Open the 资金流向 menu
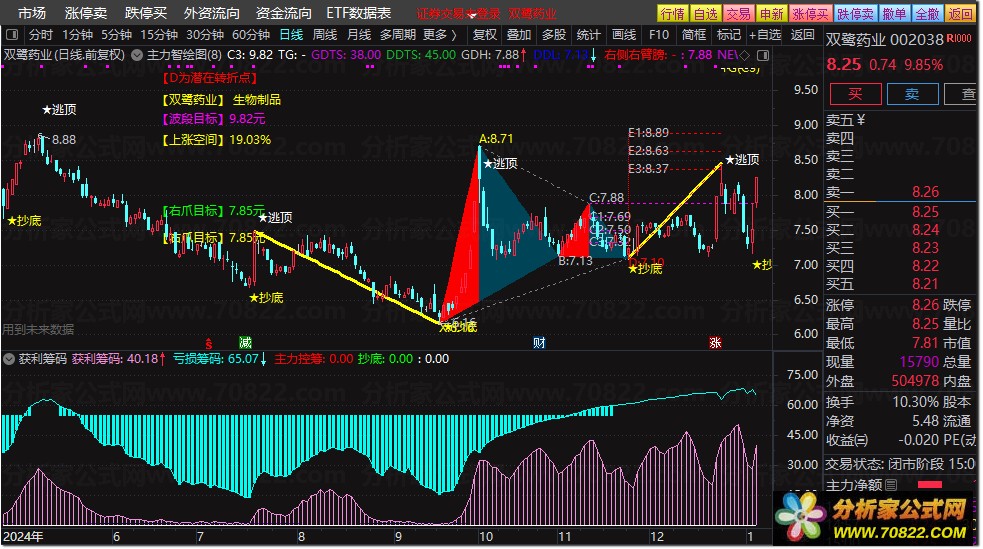Image resolution: width=983 pixels, height=549 pixels. (x=283, y=13)
